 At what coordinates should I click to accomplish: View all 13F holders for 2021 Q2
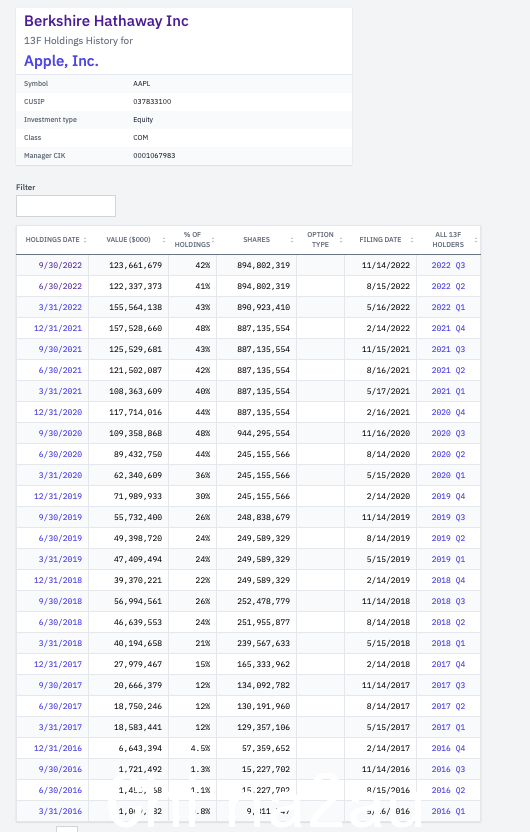click(448, 370)
